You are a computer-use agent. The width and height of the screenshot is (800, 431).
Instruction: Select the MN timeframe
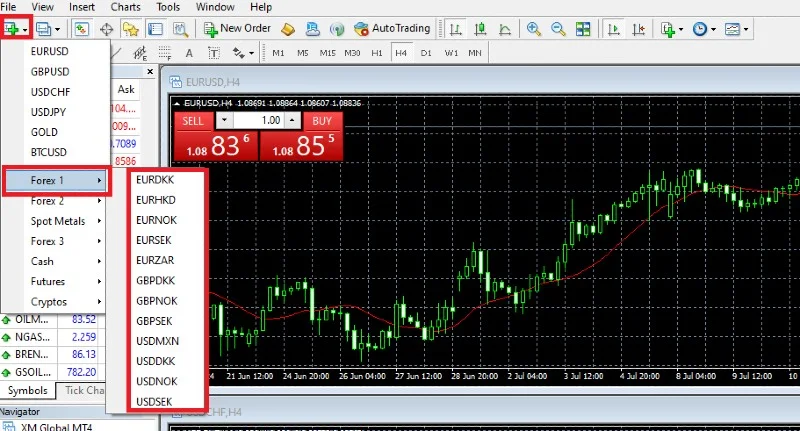pos(475,53)
